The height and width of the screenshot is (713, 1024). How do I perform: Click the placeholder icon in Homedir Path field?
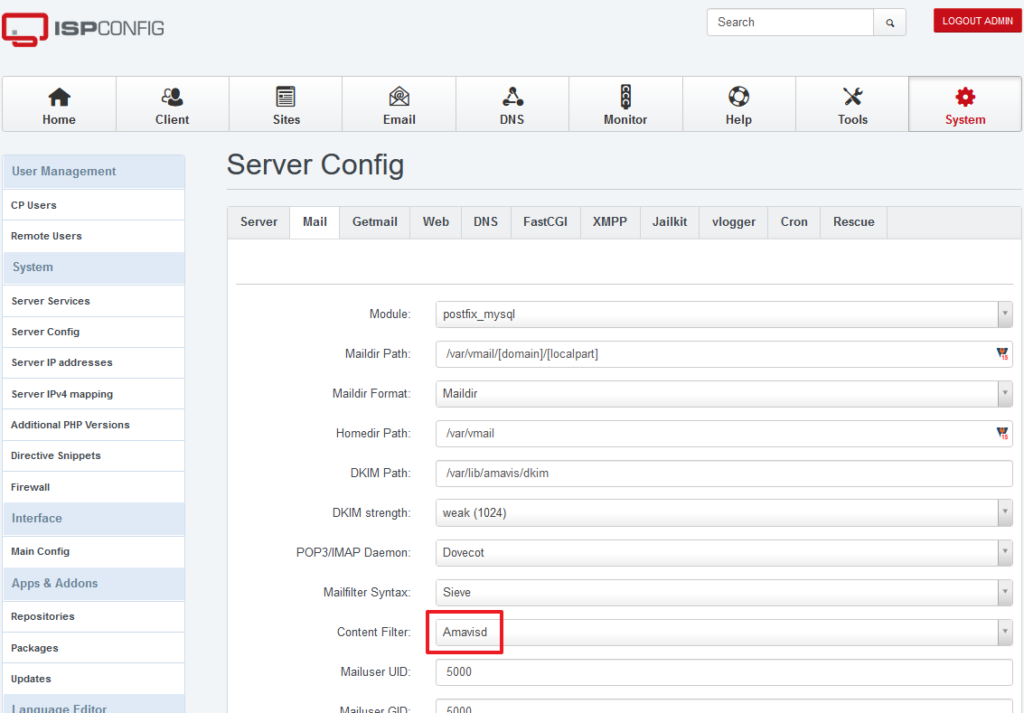1002,433
